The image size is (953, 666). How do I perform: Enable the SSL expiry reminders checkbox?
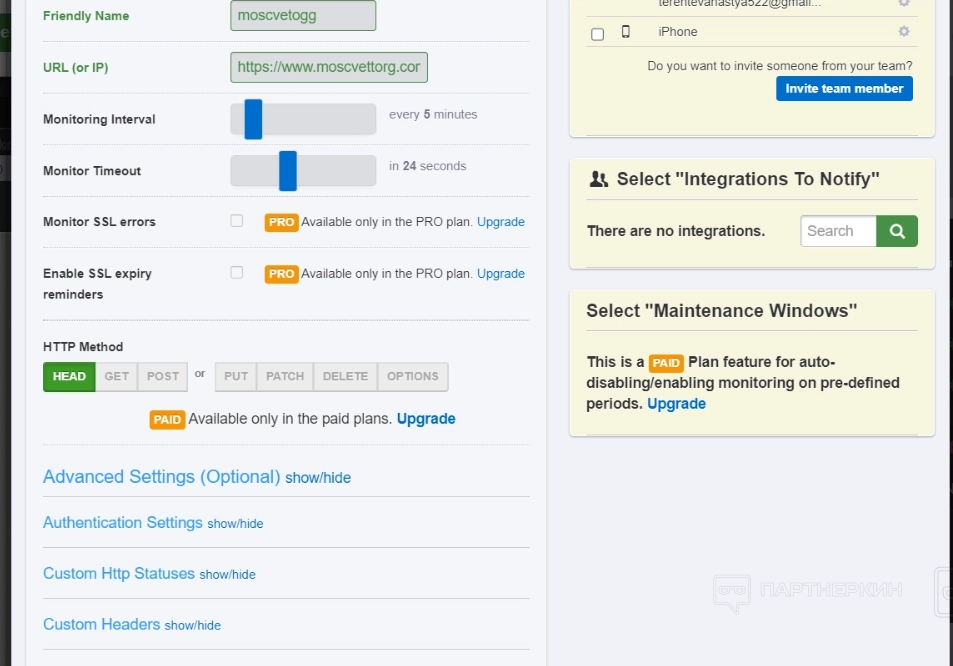coord(237,272)
